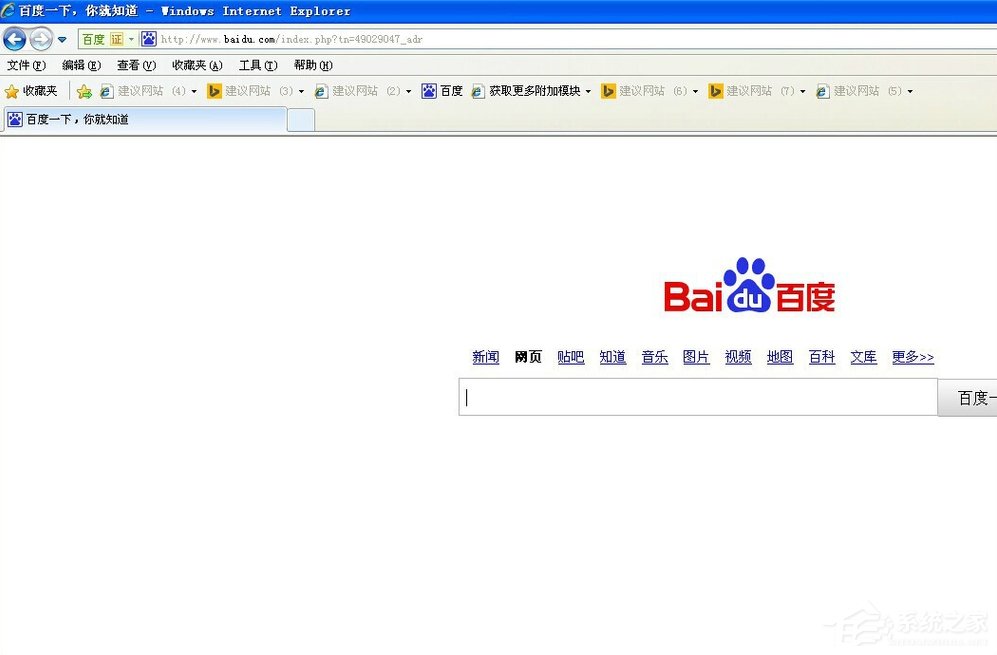
Task: Open the dropdown beside the 百度 证 badge
Action: [131, 39]
